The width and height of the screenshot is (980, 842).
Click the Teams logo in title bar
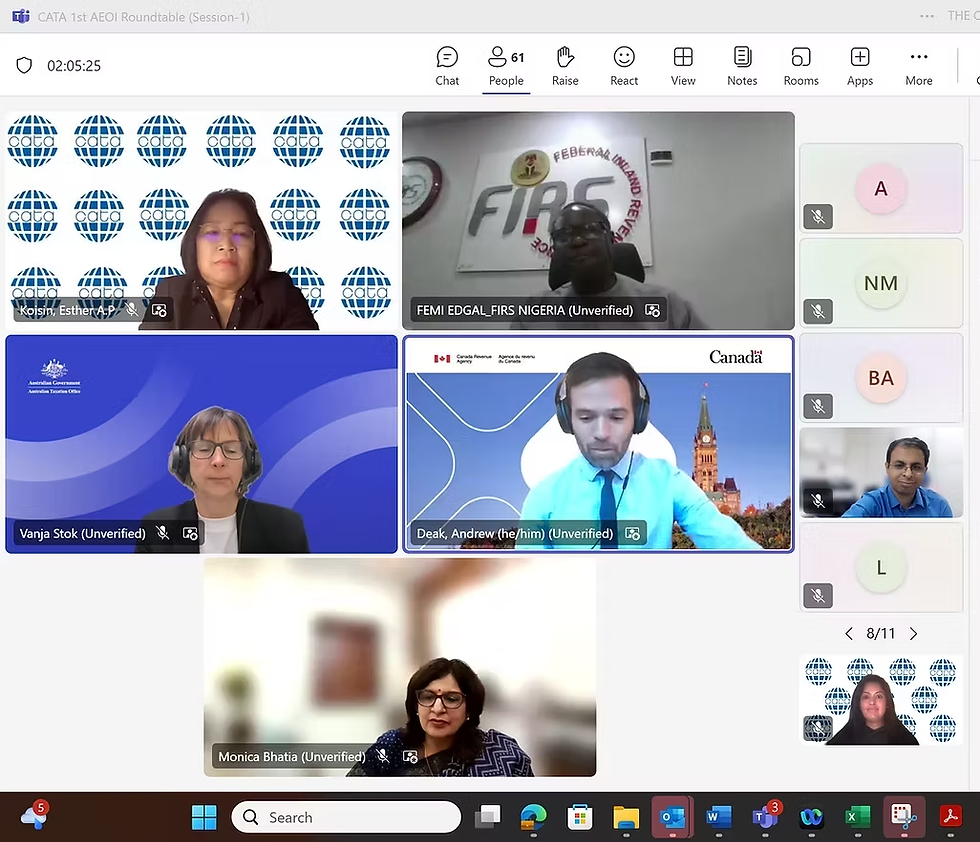point(21,16)
